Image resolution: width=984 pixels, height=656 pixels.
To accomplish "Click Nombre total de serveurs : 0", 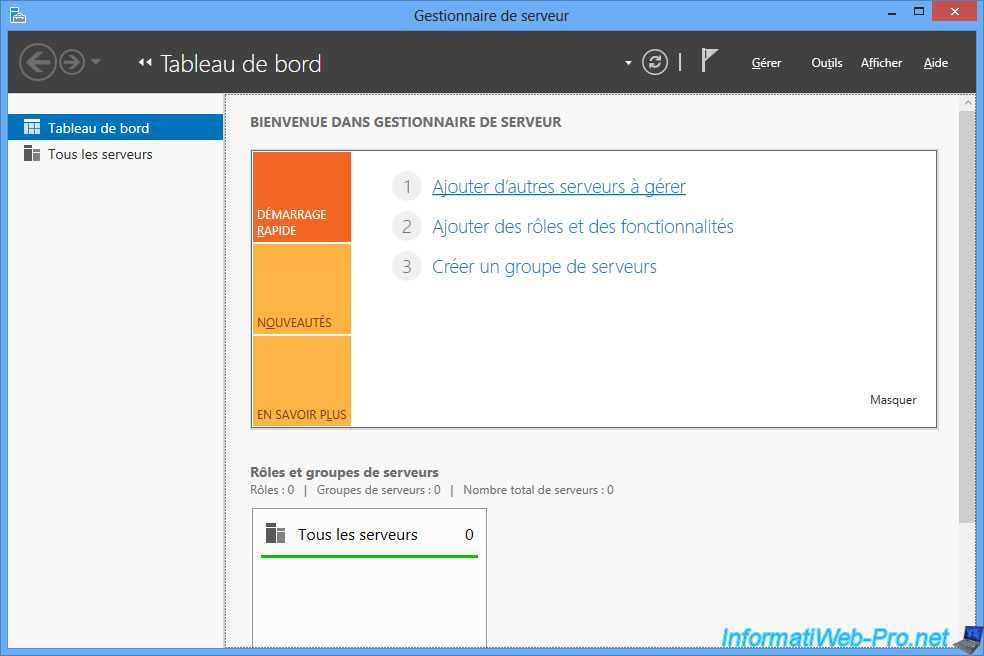I will pos(538,490).
